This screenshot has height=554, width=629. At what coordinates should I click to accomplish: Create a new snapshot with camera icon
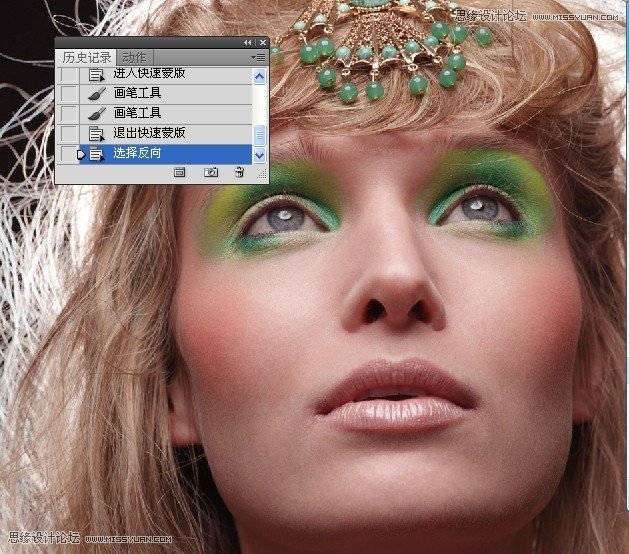(211, 173)
